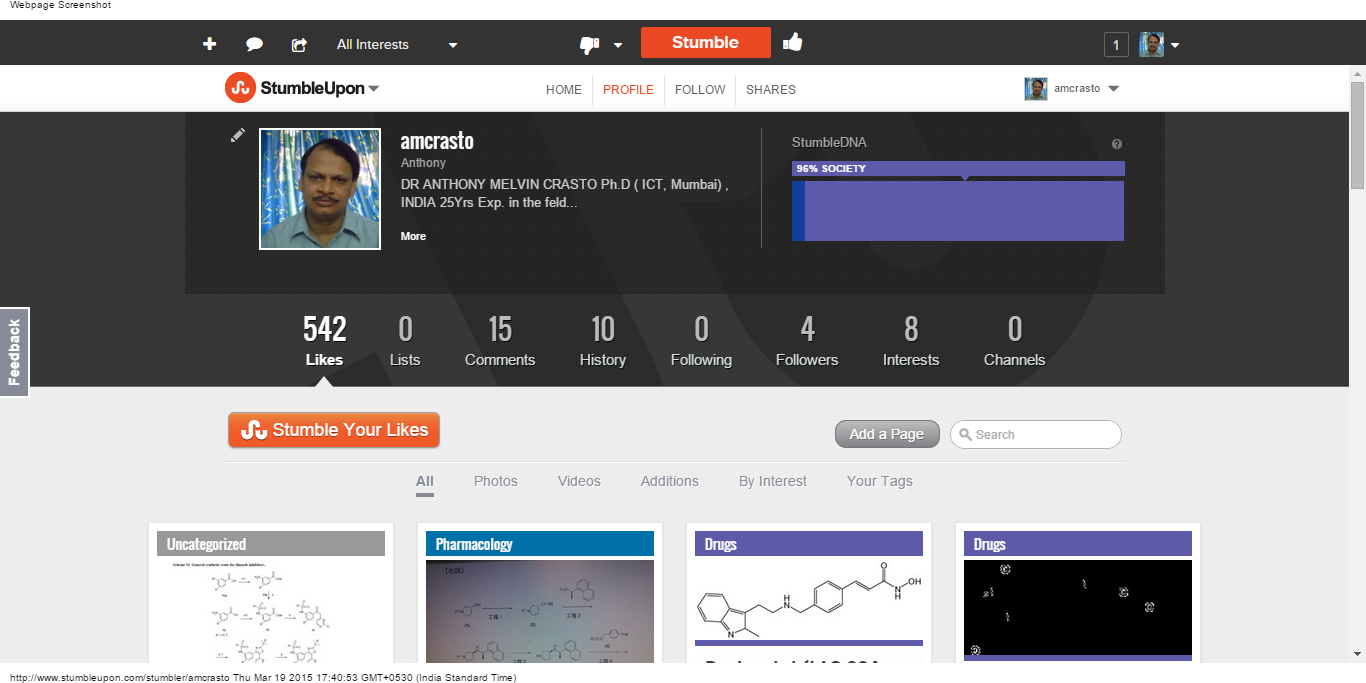Click the StumbleUpon logo
1366x683 pixels.
pyautogui.click(x=294, y=88)
